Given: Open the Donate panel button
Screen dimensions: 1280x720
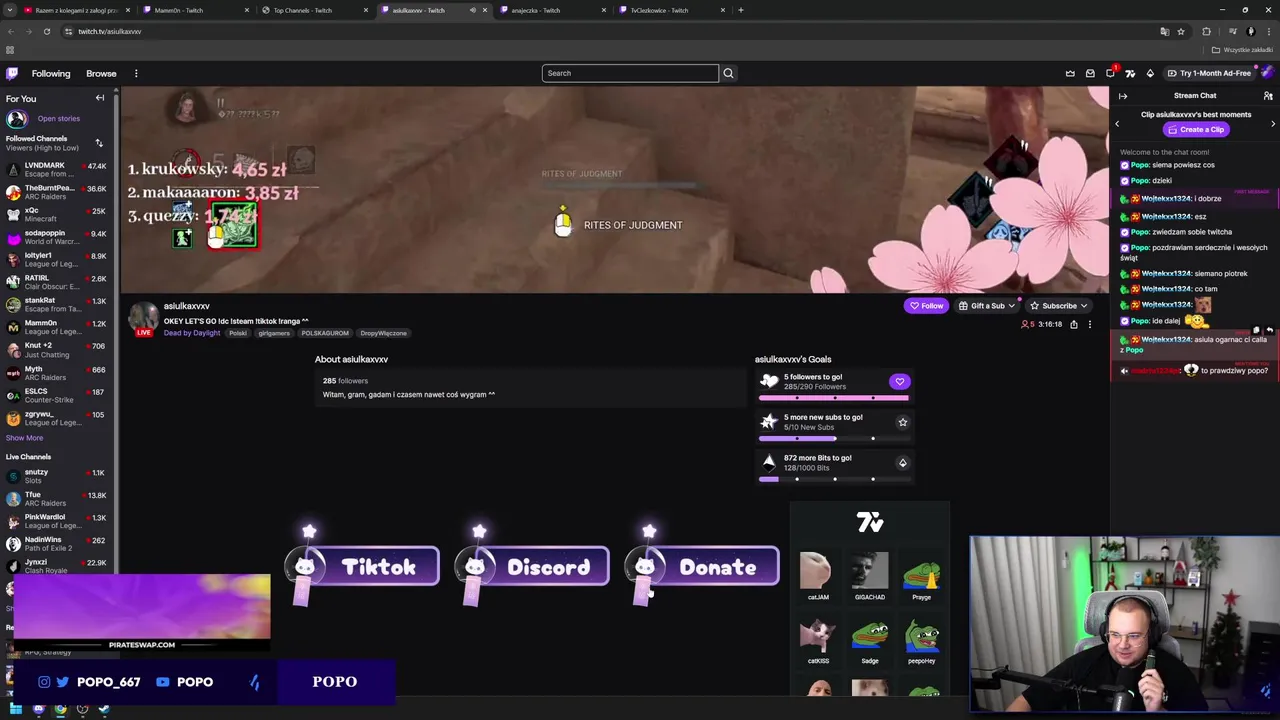Looking at the screenshot, I should (702, 567).
